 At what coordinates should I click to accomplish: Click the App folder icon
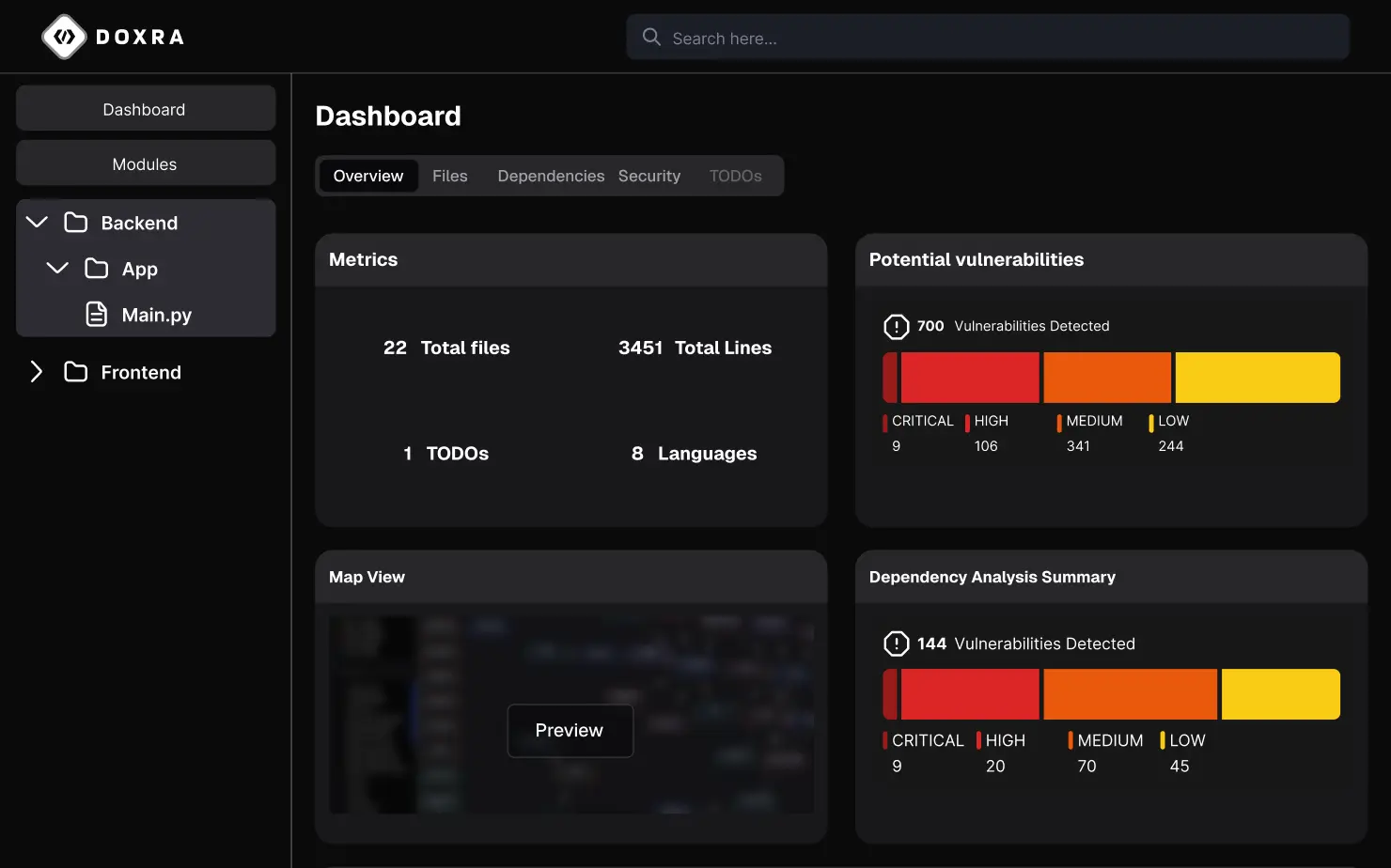(x=97, y=269)
